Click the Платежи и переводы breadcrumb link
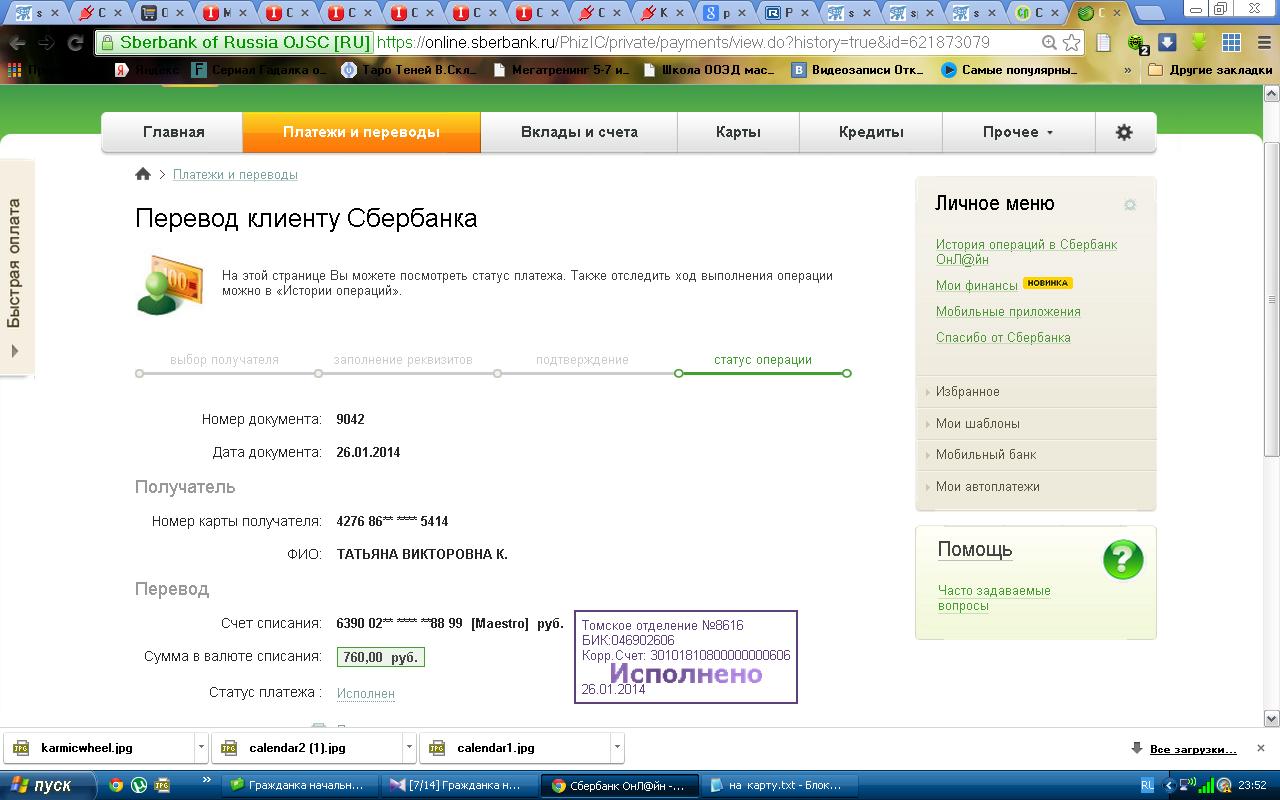 [235, 175]
